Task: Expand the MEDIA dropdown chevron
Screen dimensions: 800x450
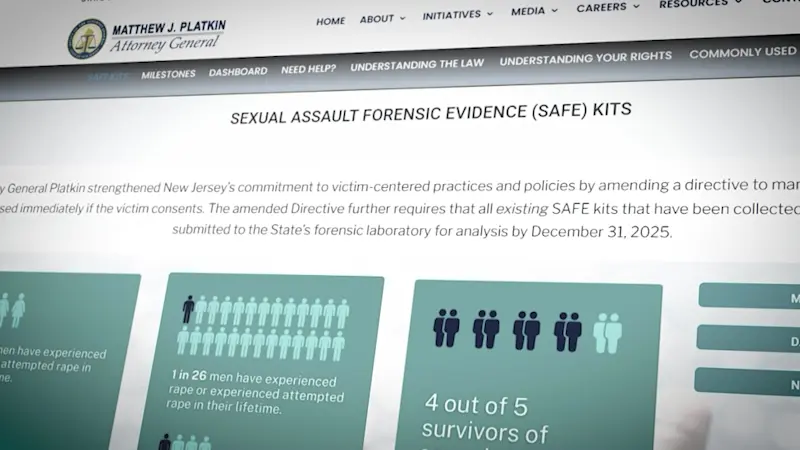Action: (x=555, y=10)
